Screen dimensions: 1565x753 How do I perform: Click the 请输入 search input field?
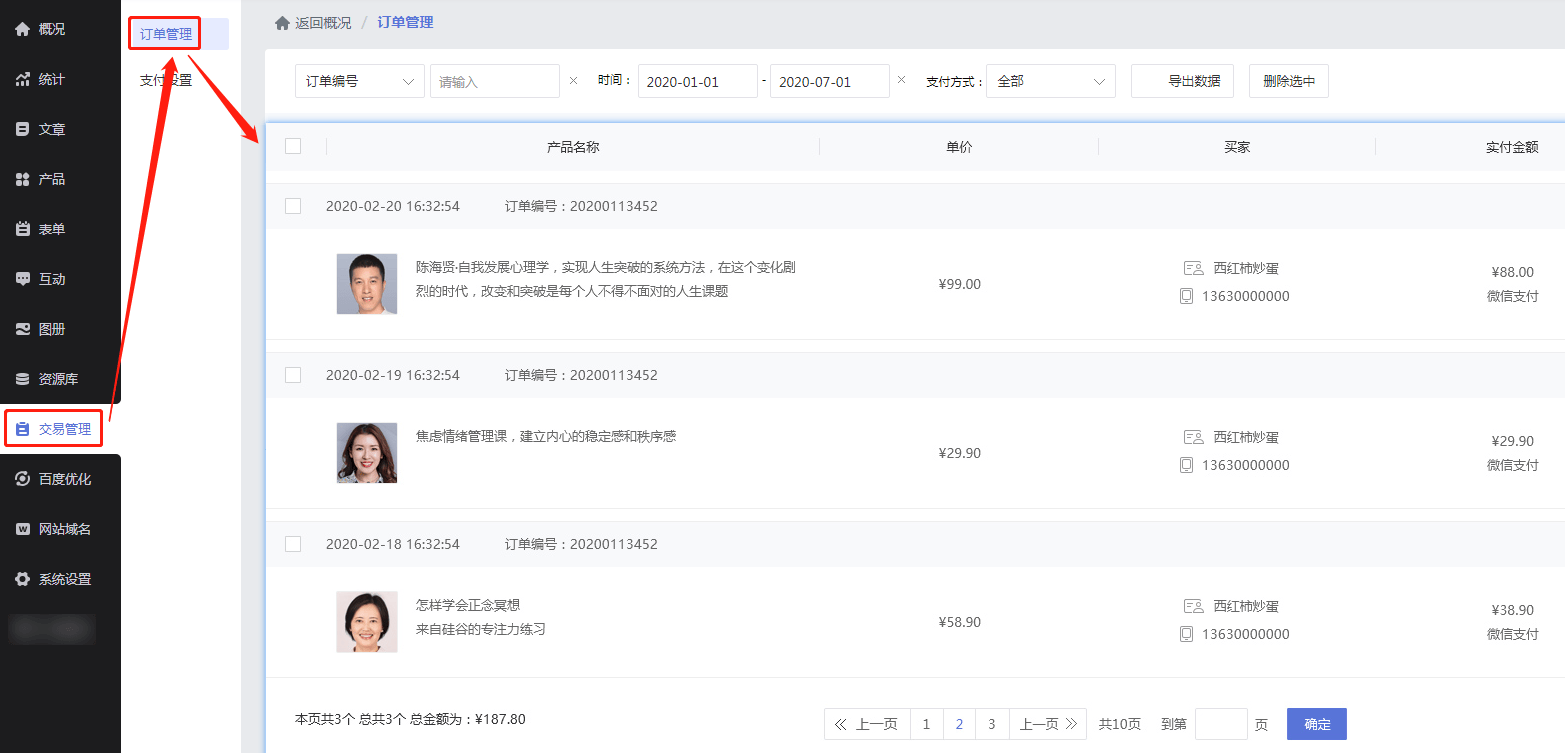click(494, 80)
